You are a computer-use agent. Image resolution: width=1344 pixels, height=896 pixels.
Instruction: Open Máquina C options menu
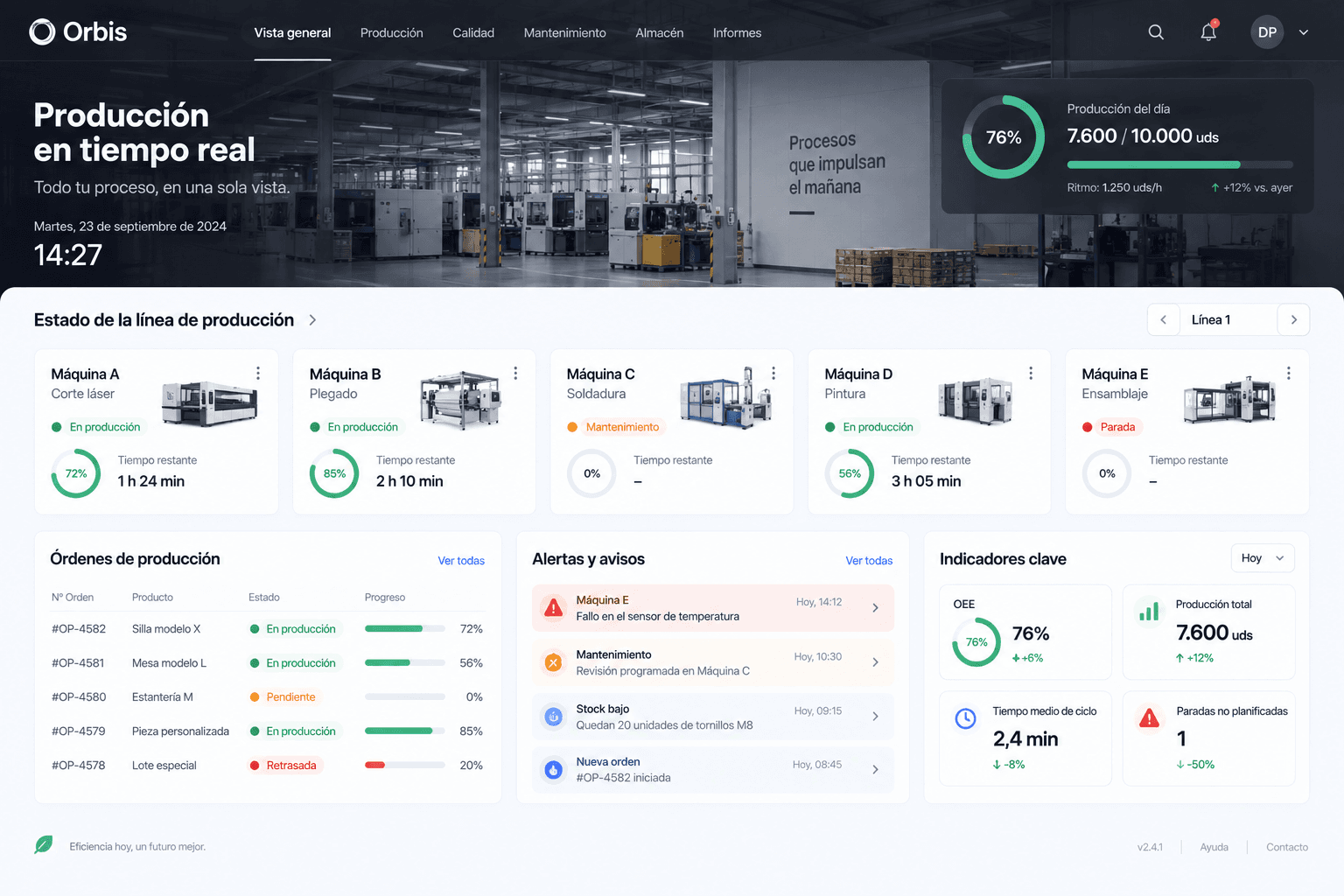(773, 374)
